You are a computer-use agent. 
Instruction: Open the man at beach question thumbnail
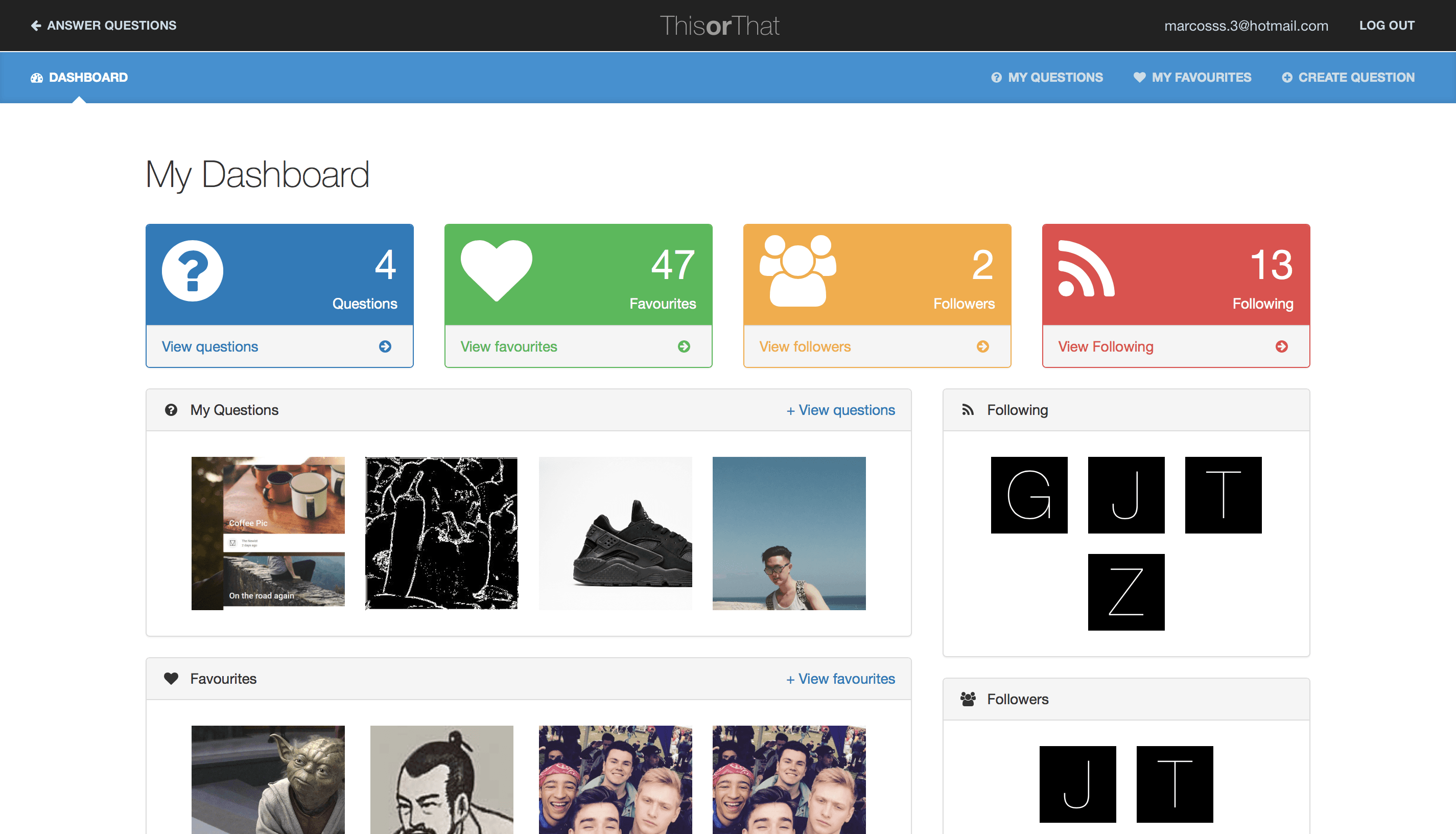(789, 534)
